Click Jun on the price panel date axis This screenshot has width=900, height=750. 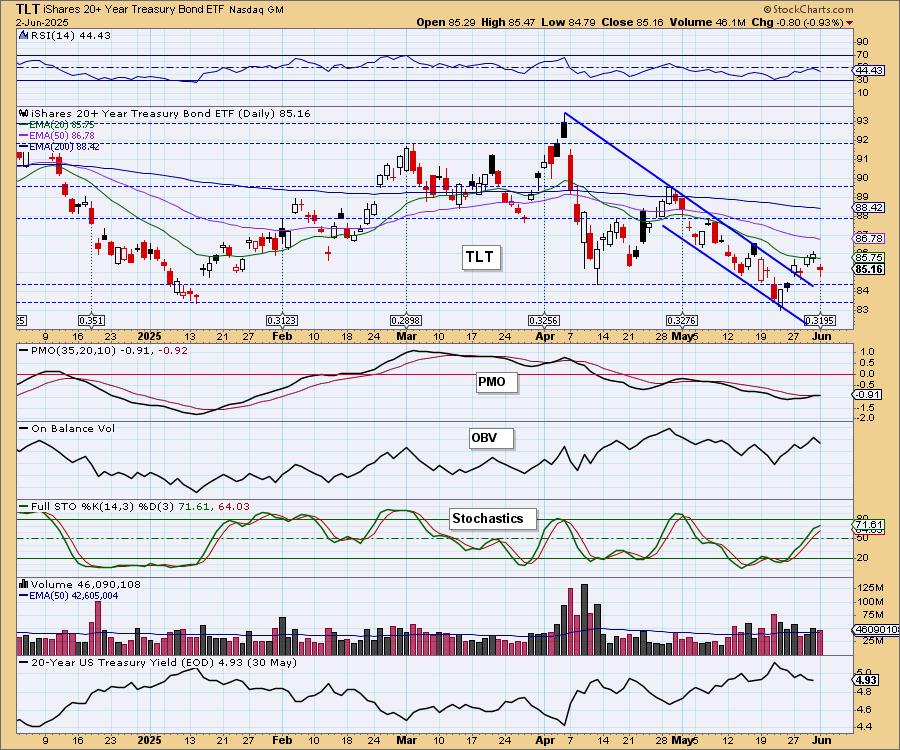[821, 336]
